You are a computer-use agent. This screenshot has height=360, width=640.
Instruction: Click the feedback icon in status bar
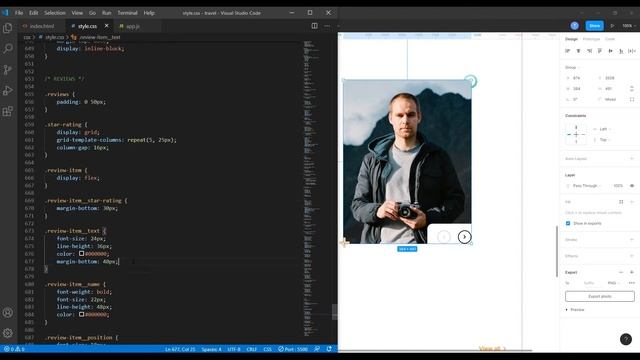click(x=317, y=349)
